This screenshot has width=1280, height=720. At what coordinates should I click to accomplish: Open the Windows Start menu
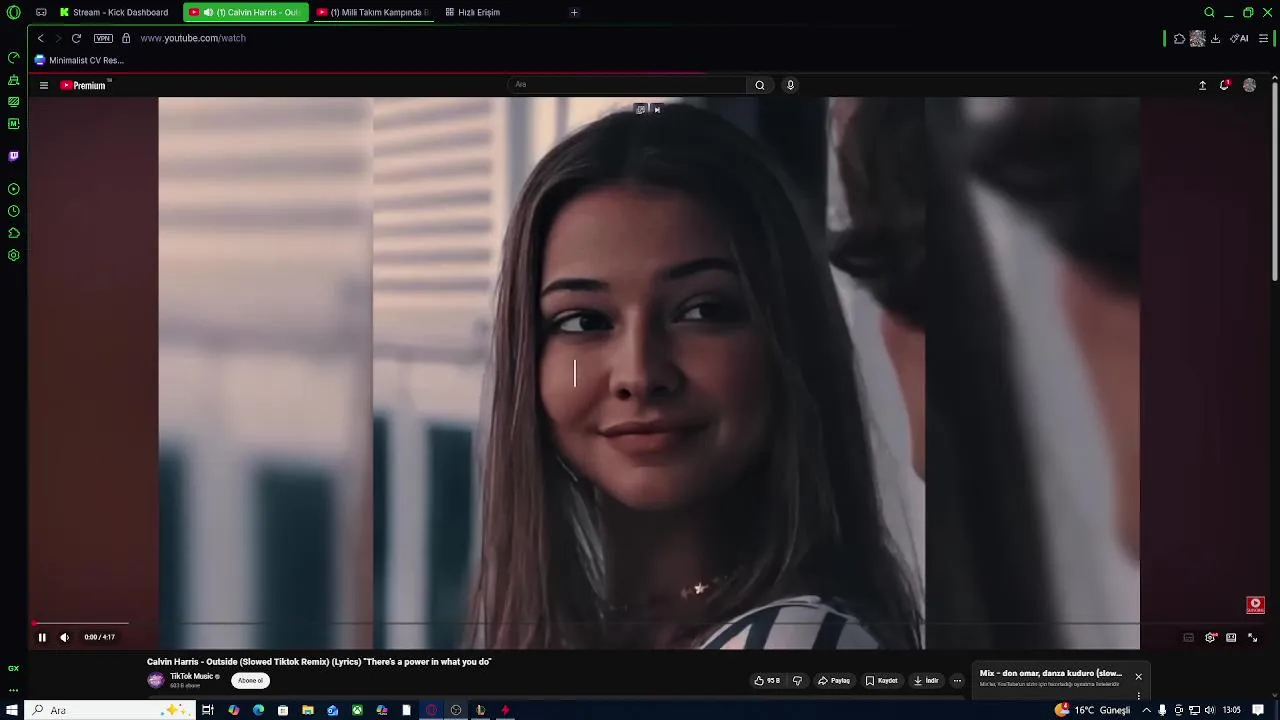point(11,710)
